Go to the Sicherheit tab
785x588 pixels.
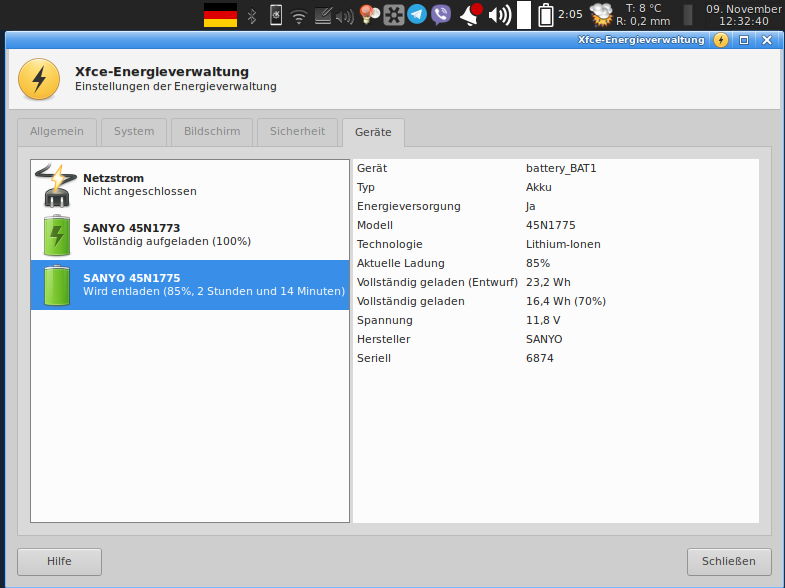[297, 131]
